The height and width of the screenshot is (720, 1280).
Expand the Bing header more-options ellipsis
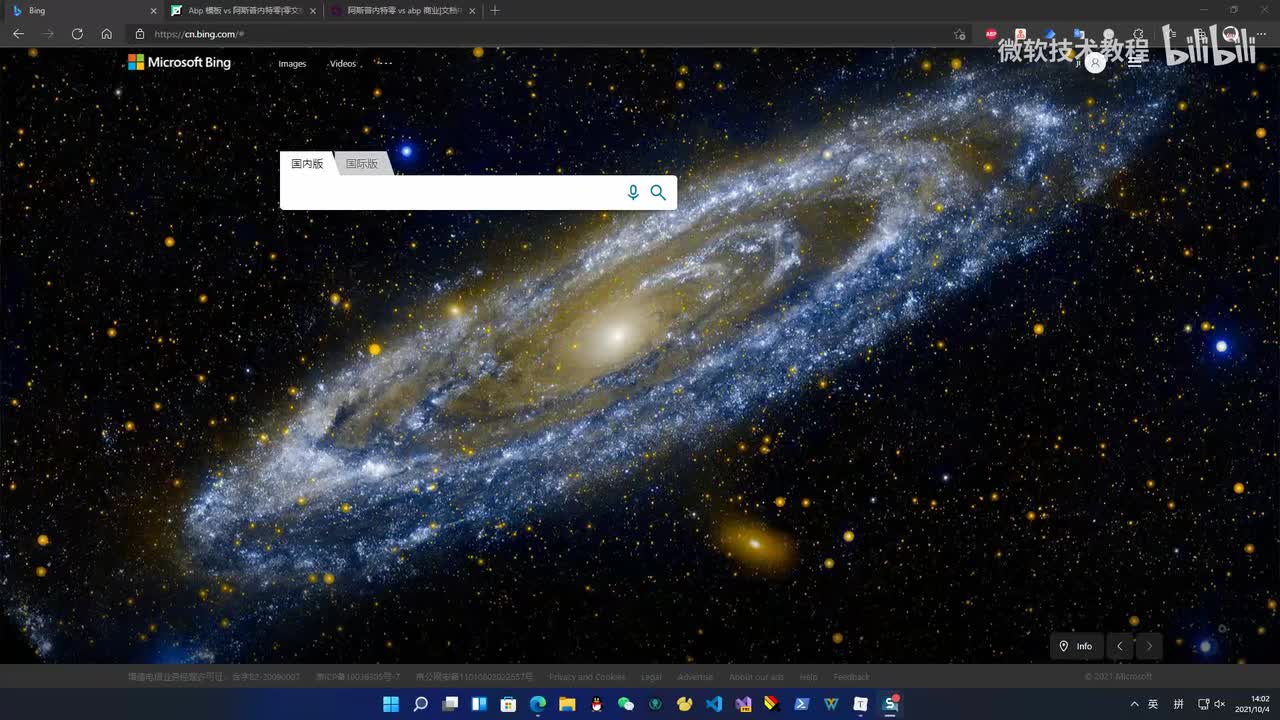[x=385, y=63]
